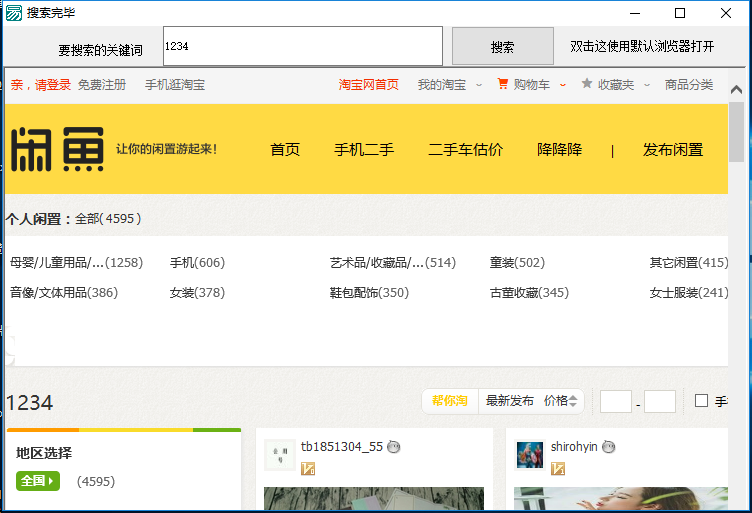Click the search keyword input field
The width and height of the screenshot is (752, 513).
(x=302, y=46)
